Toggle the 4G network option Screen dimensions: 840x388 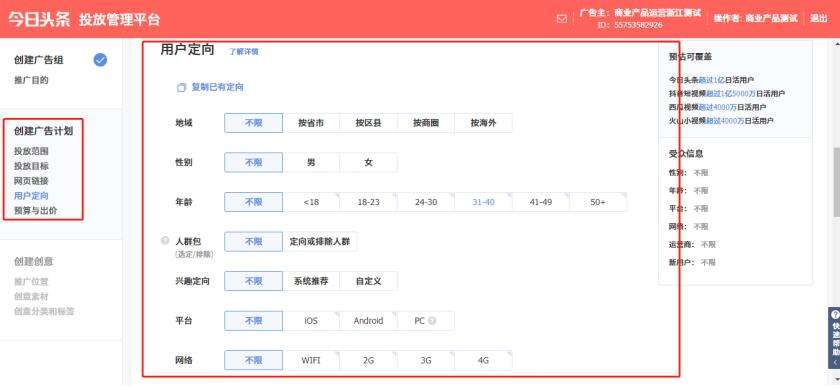483,360
